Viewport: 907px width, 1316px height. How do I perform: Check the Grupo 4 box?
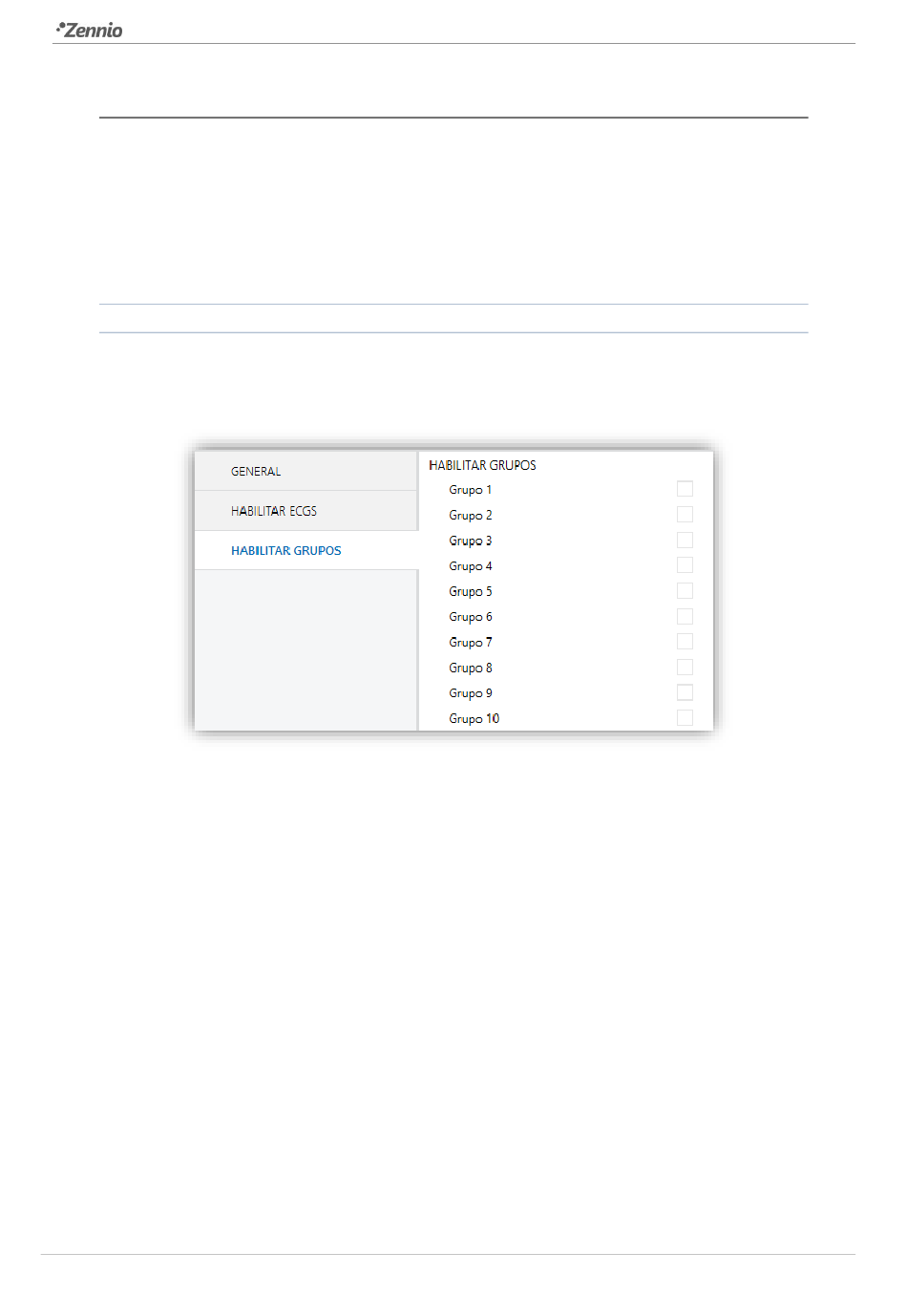[685, 565]
